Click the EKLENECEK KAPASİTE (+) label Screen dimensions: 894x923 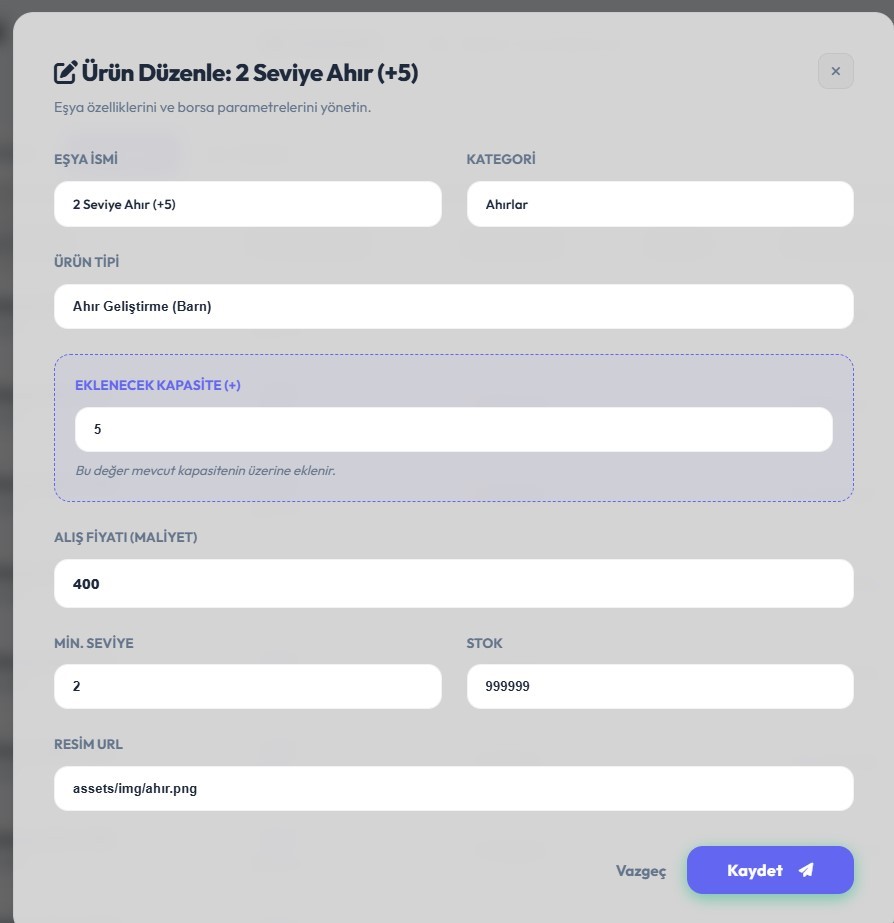click(158, 385)
